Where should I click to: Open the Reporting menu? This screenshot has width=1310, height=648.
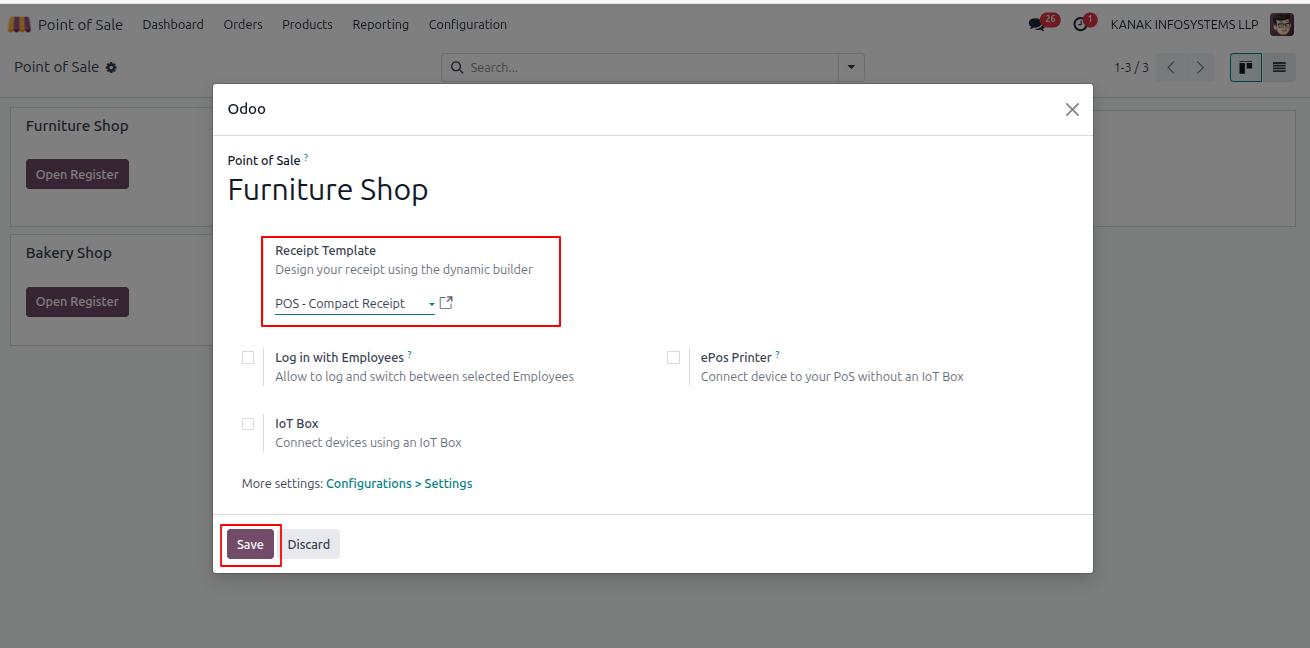380,25
